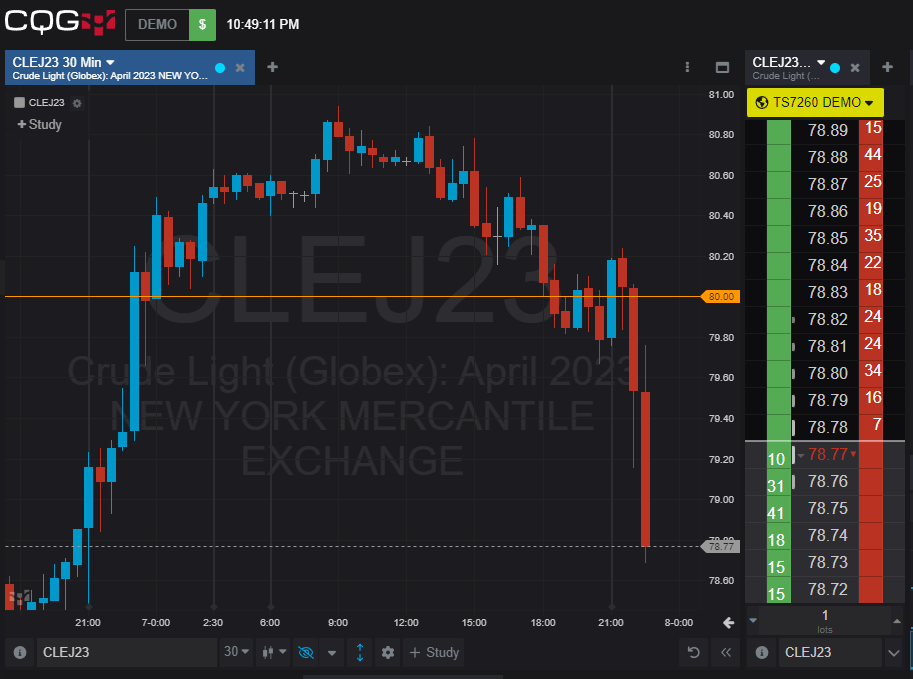Image resolution: width=913 pixels, height=679 pixels.
Task: Click buy cell at 78.74 with 18
Action: [778, 538]
